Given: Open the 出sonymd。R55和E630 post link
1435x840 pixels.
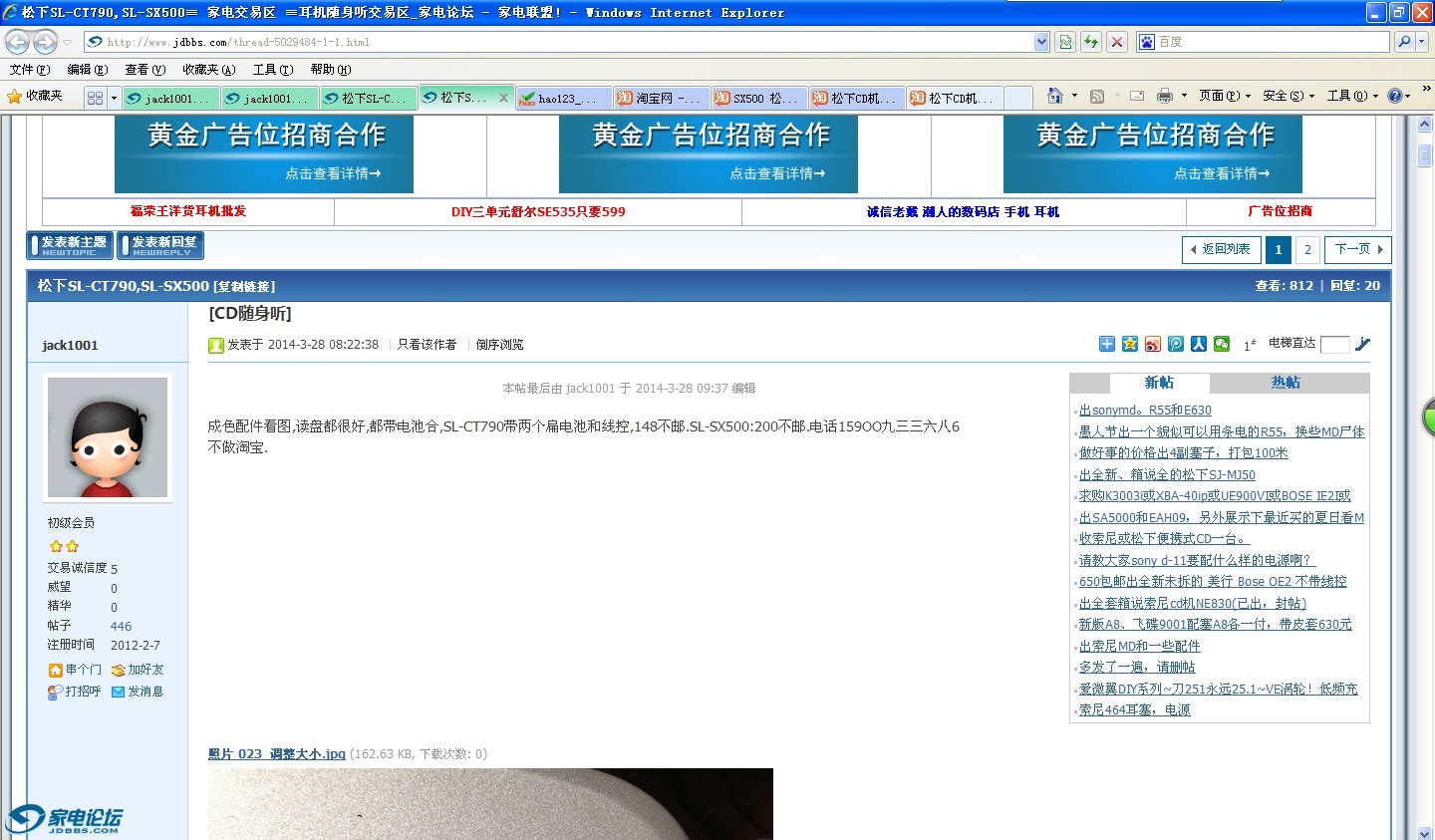Looking at the screenshot, I should (x=1145, y=411).
